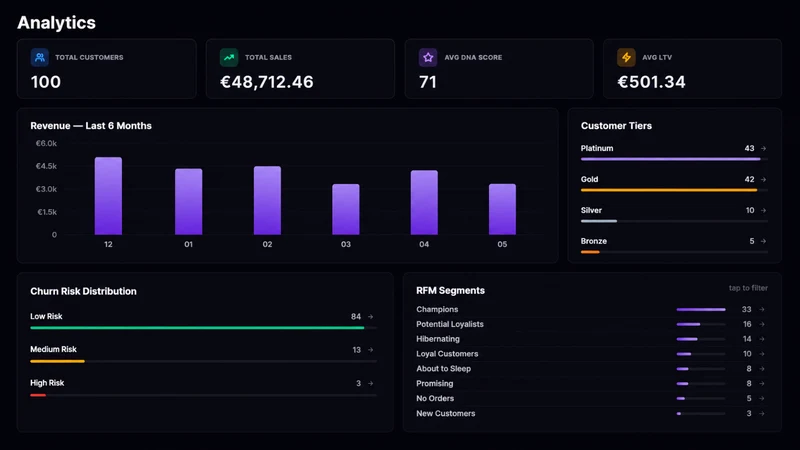The height and width of the screenshot is (450, 800).
Task: Open High Risk details arrow
Action: (370, 383)
